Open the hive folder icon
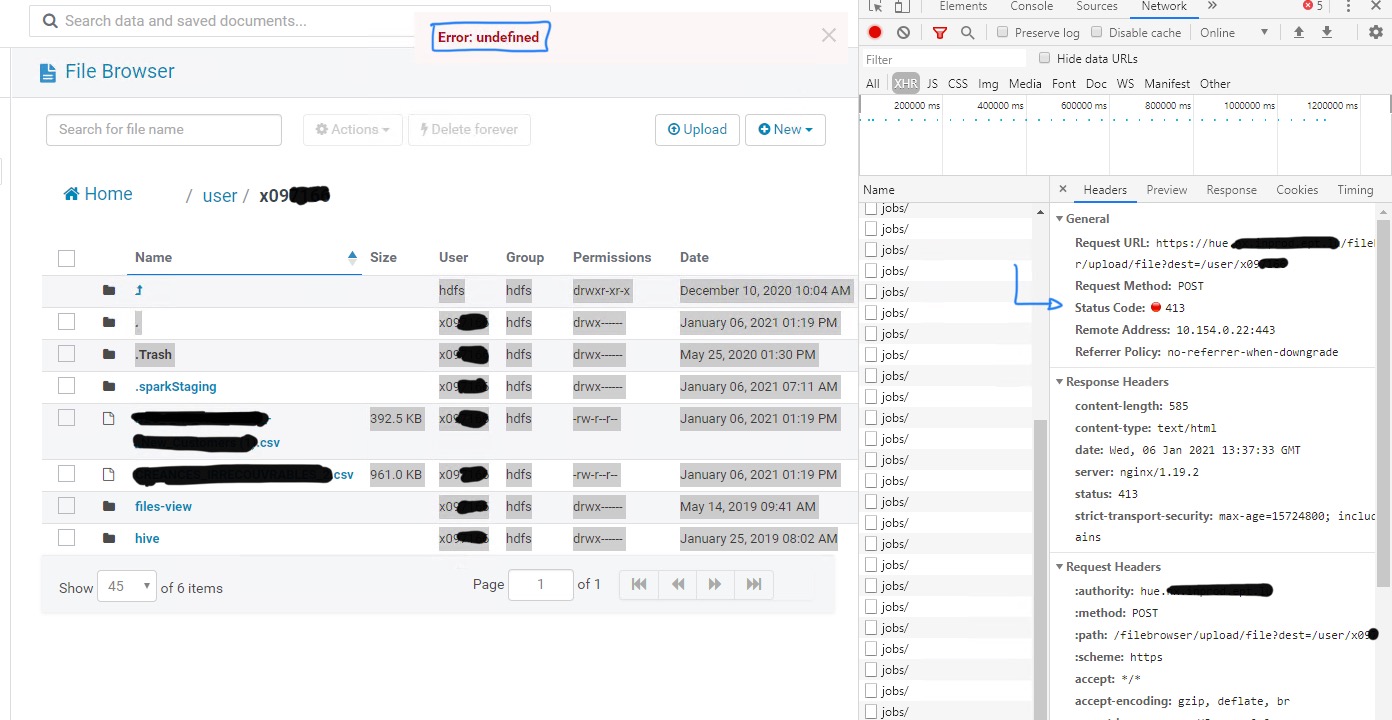The width and height of the screenshot is (1392, 720). (x=109, y=538)
